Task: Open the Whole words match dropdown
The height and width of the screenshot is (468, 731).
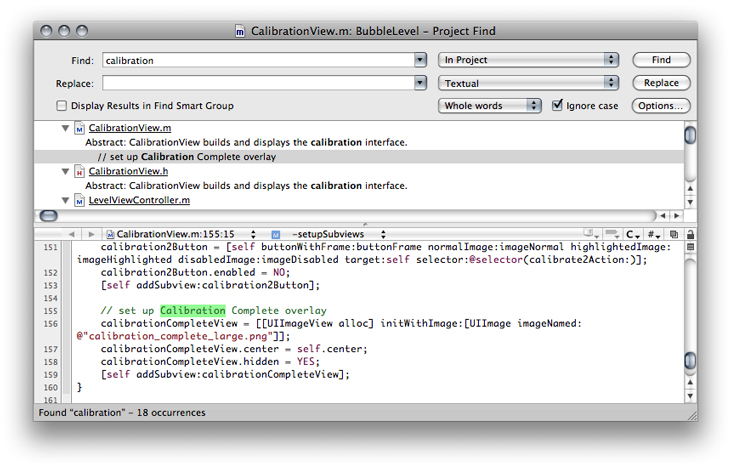Action: tap(490, 106)
